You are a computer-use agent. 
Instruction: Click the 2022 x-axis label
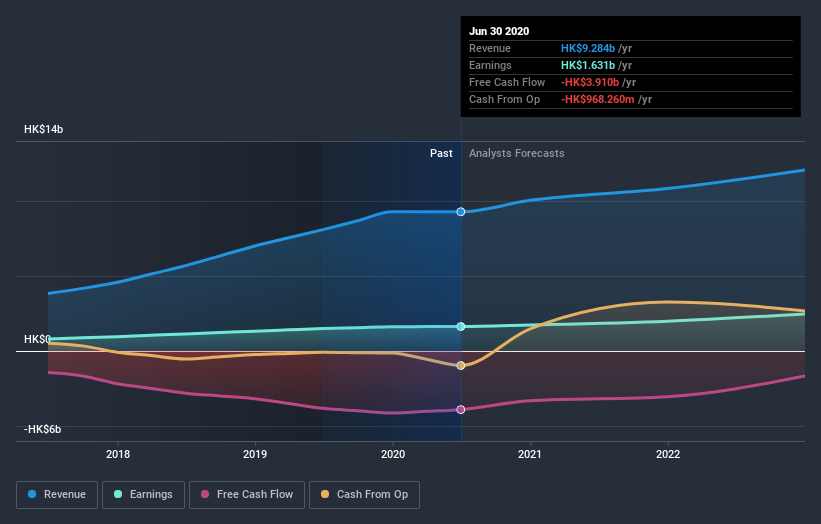click(x=668, y=454)
